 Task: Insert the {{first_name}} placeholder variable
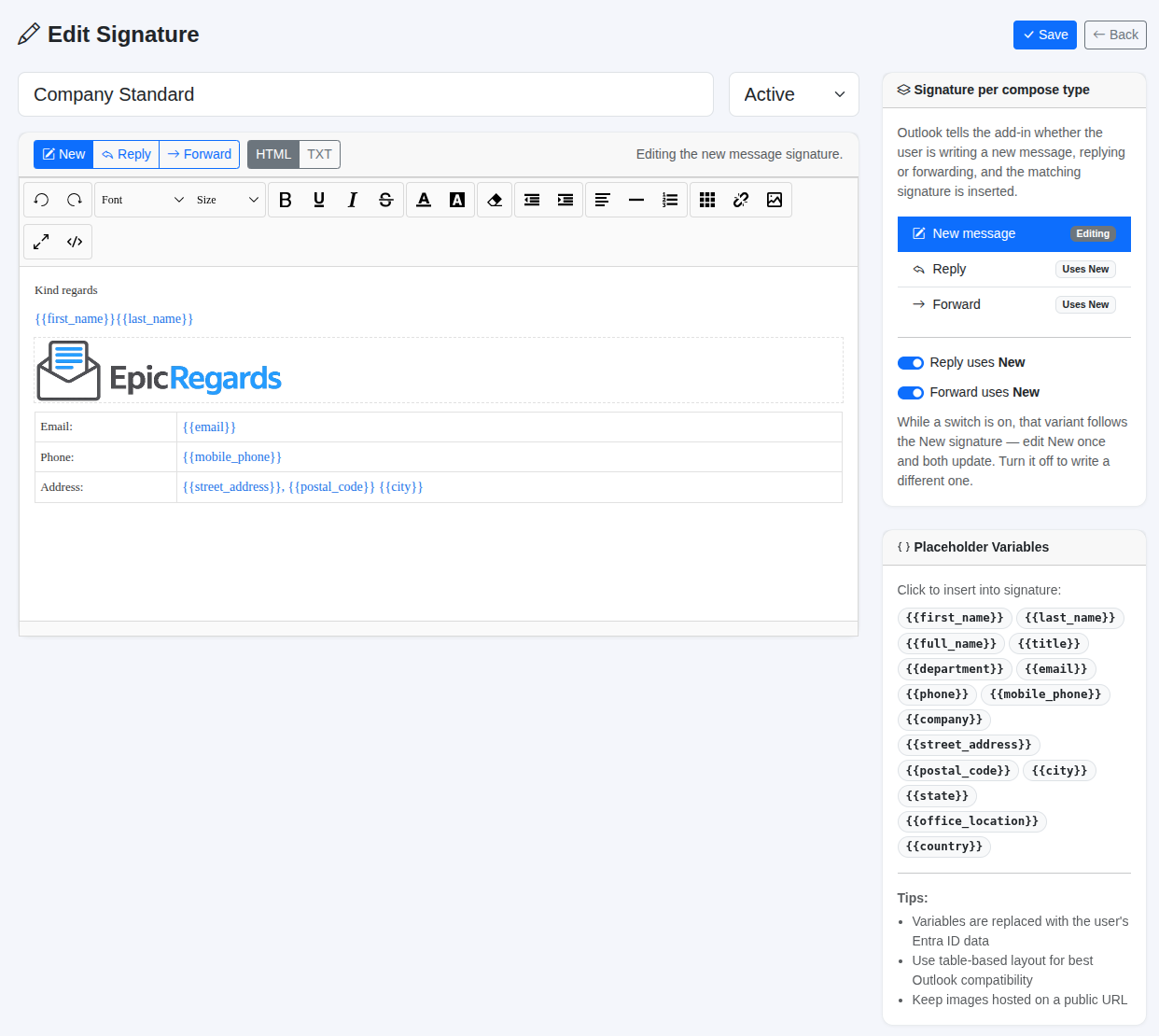955,618
